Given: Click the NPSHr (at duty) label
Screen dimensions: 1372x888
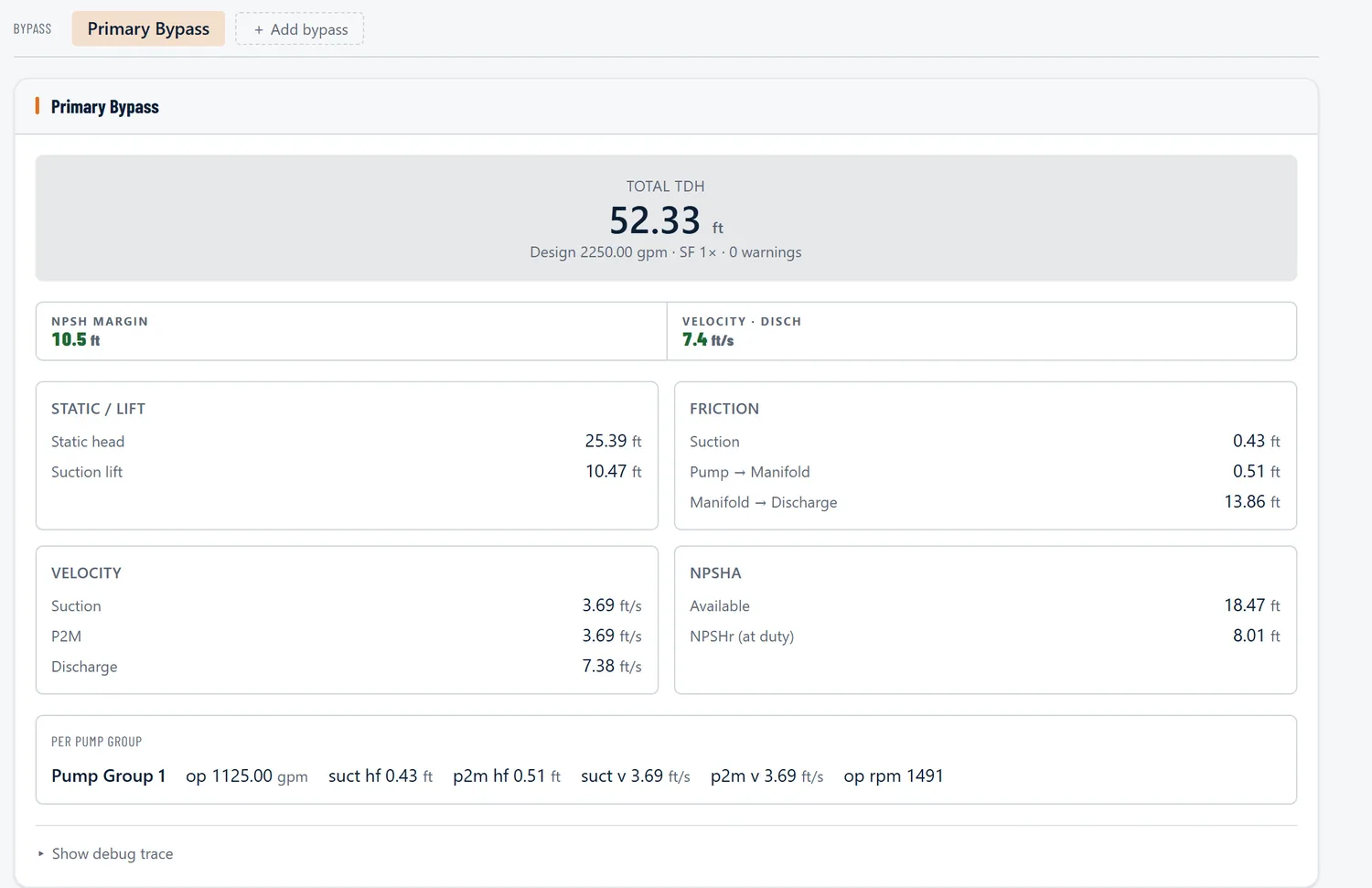Looking at the screenshot, I should click(742, 637).
